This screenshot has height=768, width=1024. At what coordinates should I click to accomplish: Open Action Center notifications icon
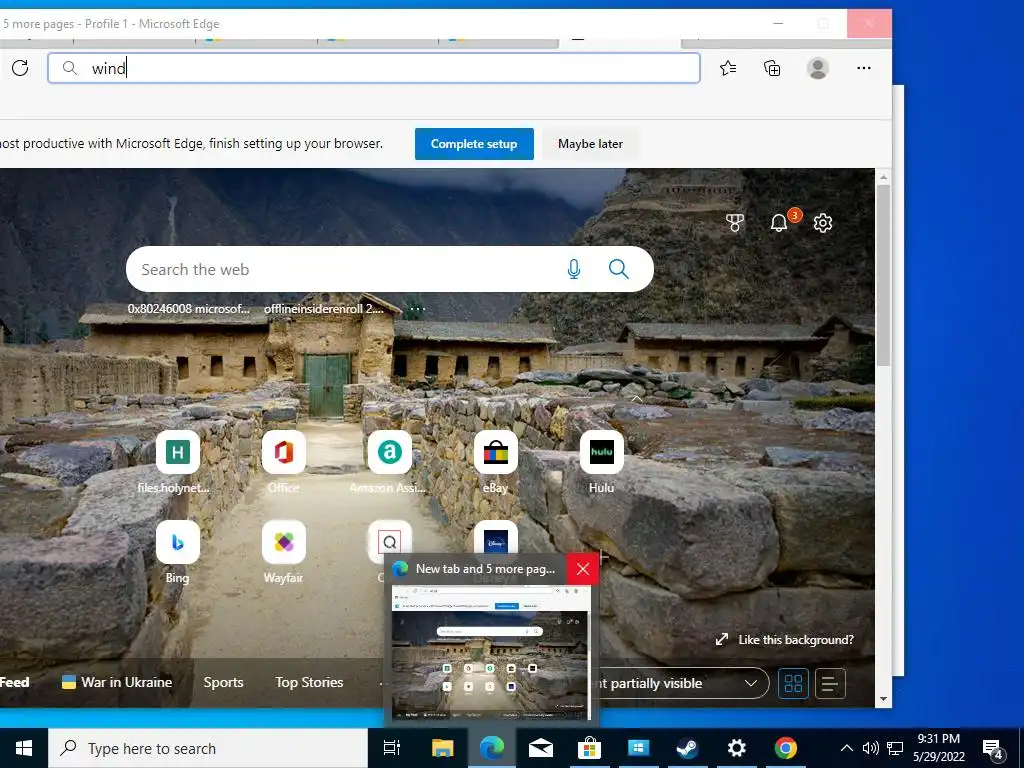click(x=993, y=749)
